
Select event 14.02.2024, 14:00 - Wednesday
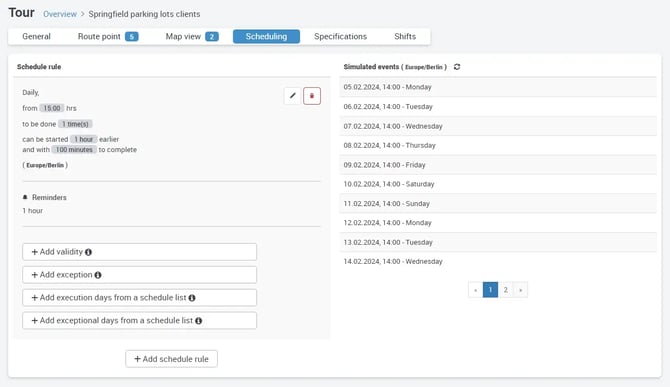pyautogui.click(x=498, y=261)
